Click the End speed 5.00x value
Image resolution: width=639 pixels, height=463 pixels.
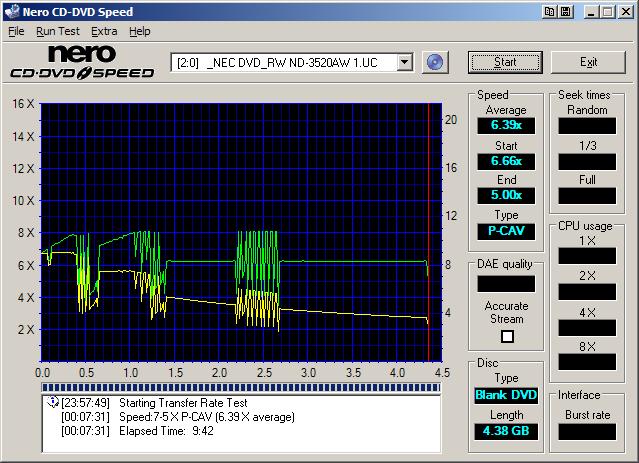506,195
